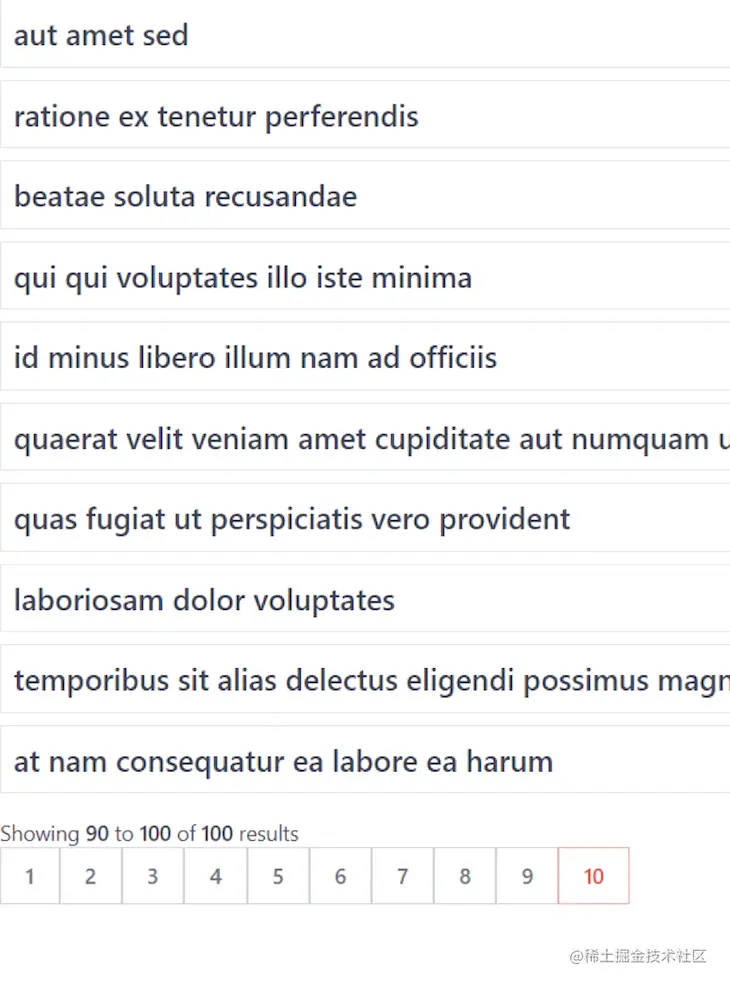Click the currently active page 10 button
The image size is (730, 988).
coord(592,876)
